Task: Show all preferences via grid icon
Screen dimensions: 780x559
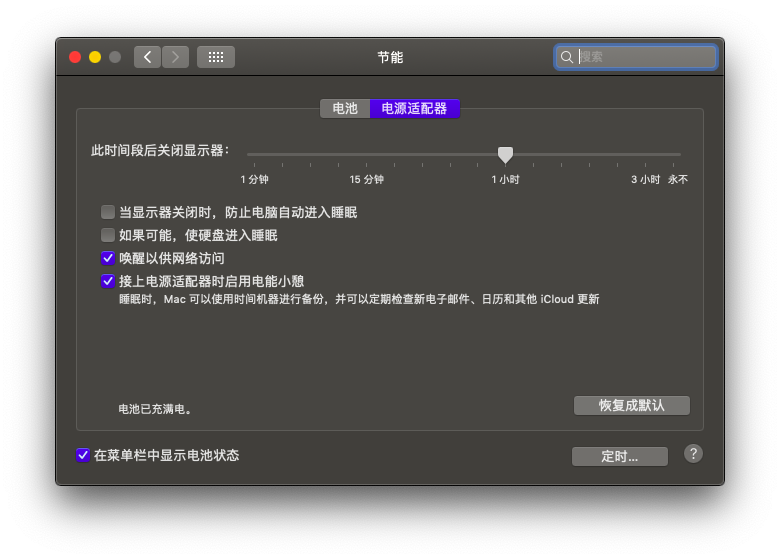Action: click(x=216, y=57)
